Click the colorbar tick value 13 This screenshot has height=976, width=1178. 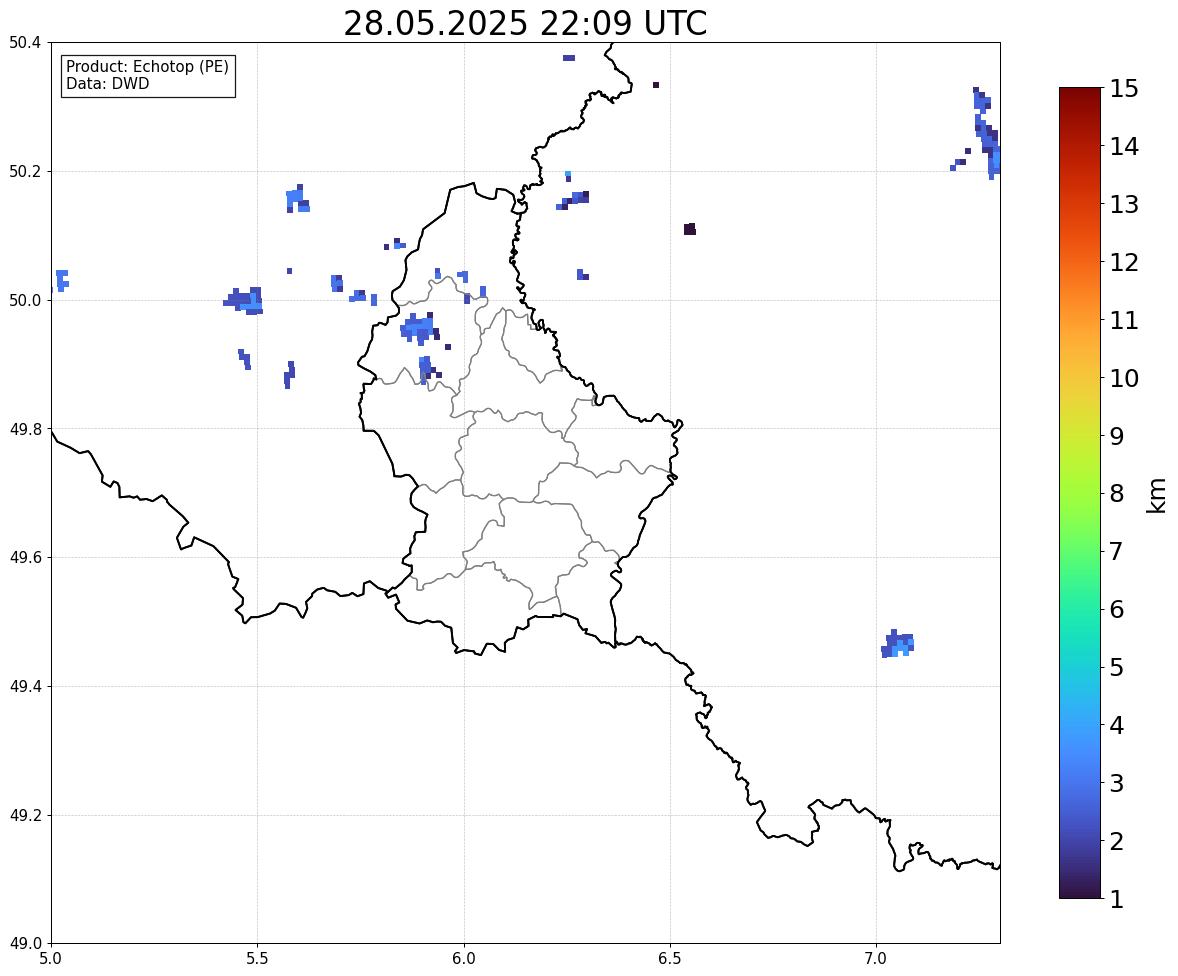click(1124, 204)
